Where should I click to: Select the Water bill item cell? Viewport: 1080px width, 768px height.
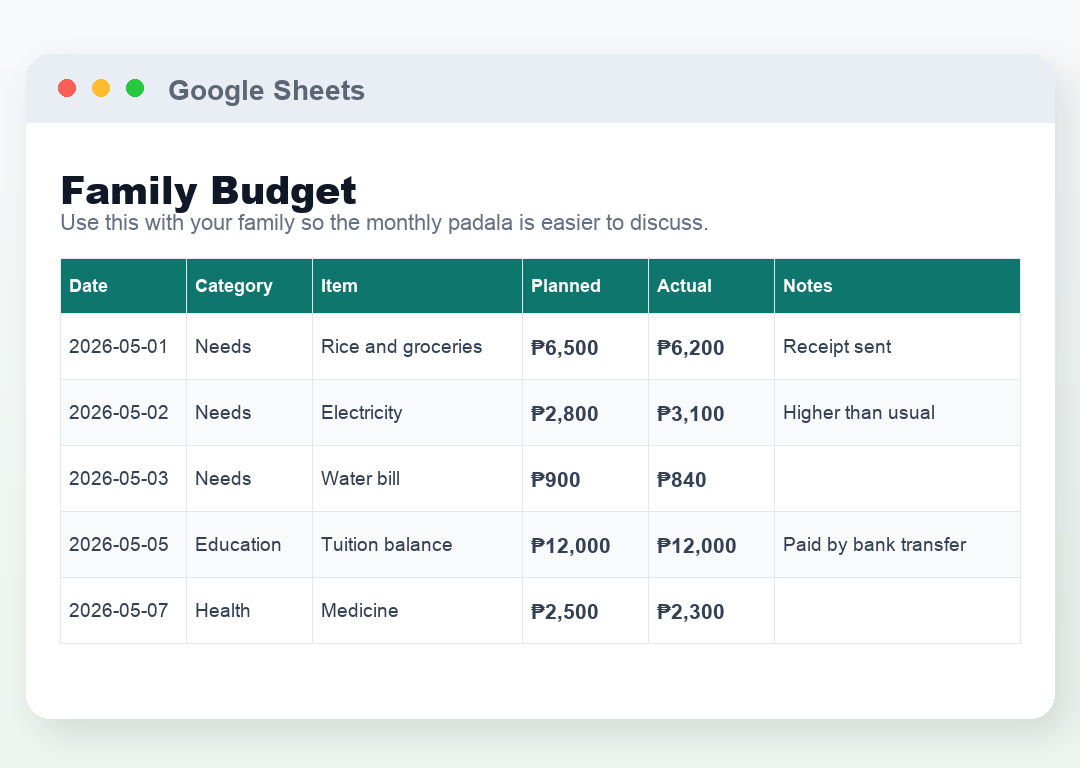pyautogui.click(x=417, y=479)
